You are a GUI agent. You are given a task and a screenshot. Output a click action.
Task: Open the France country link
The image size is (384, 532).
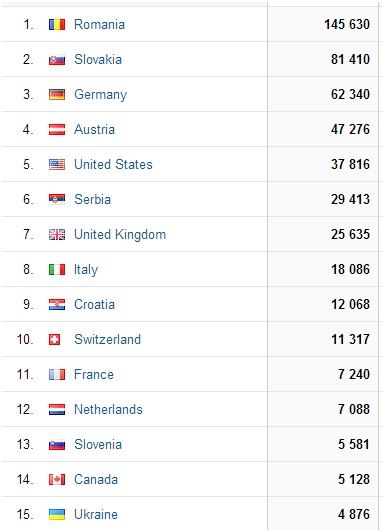click(94, 375)
